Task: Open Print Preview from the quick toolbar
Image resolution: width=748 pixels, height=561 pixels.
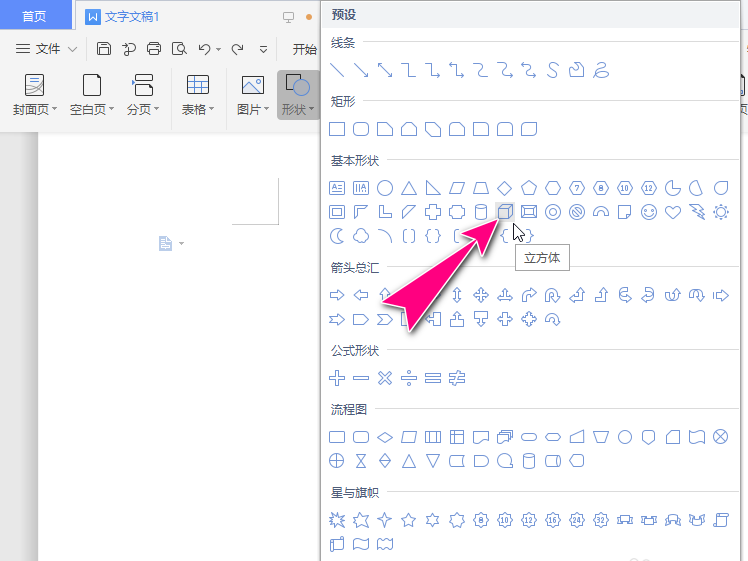Action: pos(179,49)
